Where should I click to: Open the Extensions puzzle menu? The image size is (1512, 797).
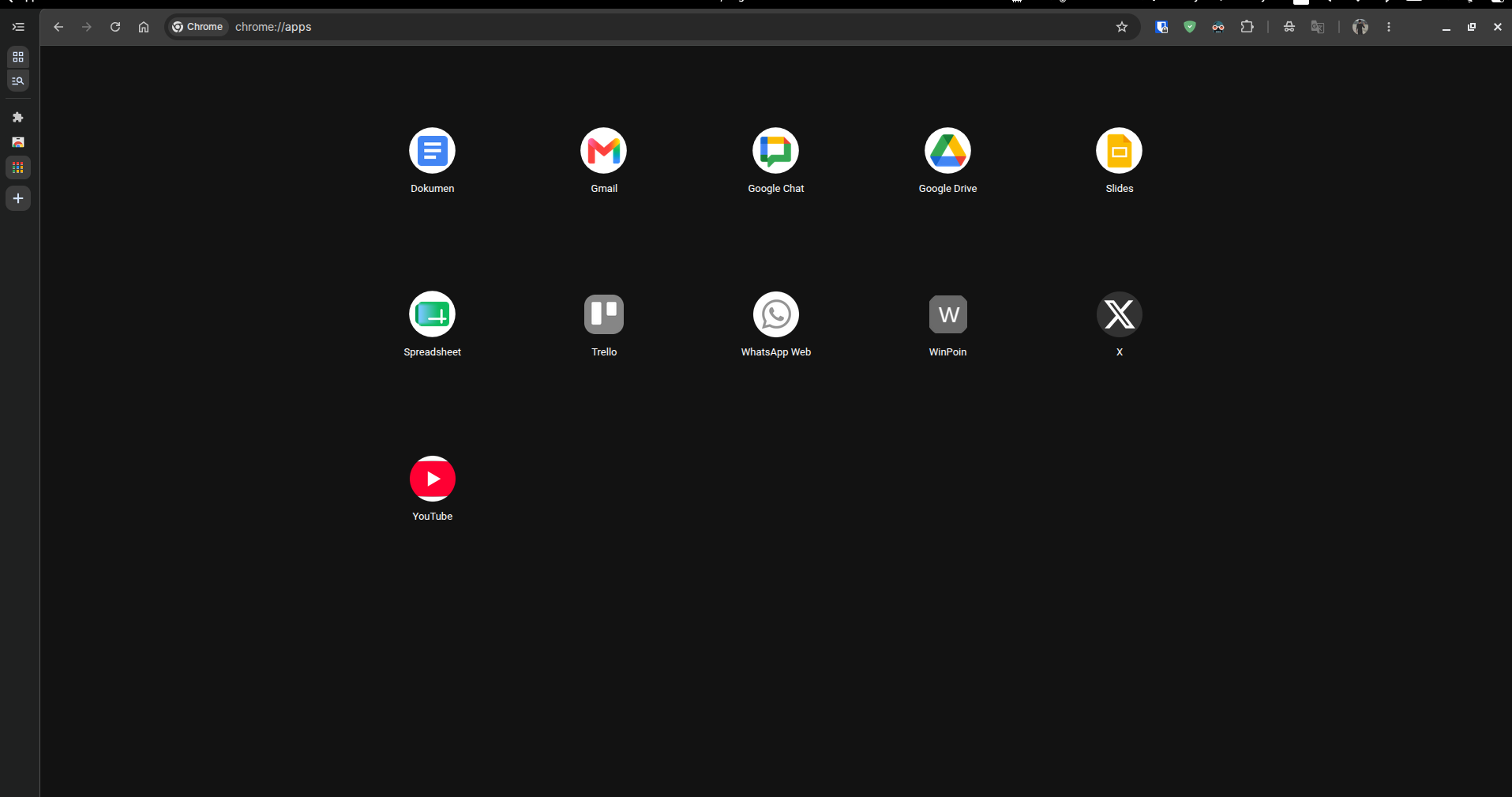(x=1247, y=27)
